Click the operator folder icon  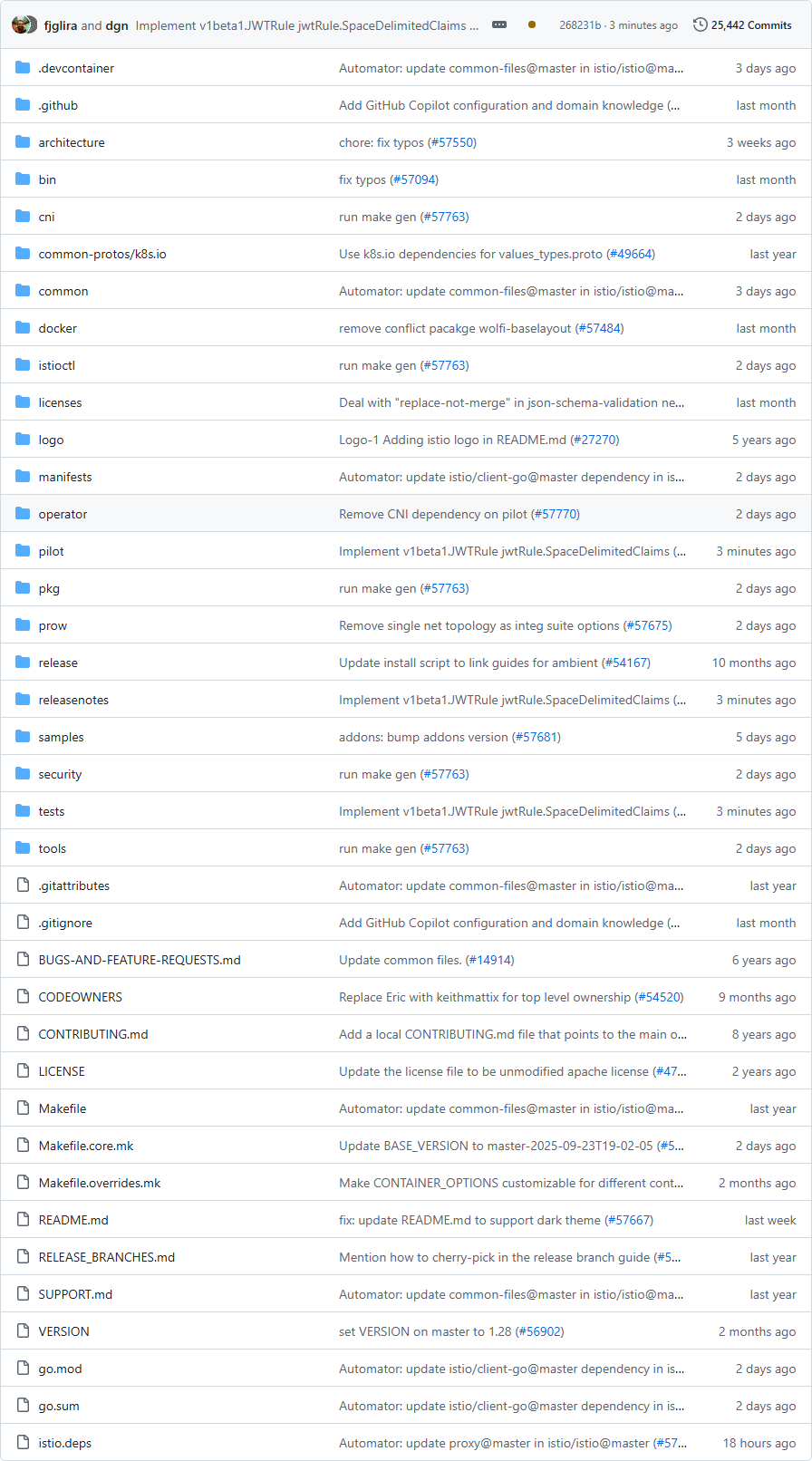pos(23,514)
